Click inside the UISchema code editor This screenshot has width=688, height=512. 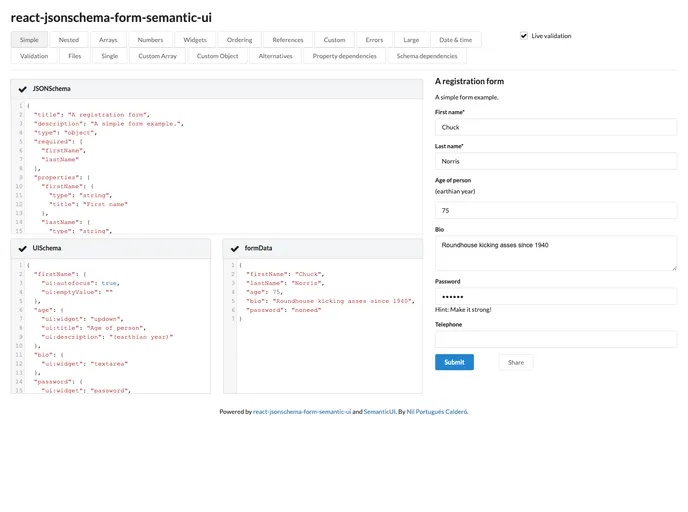point(111,326)
